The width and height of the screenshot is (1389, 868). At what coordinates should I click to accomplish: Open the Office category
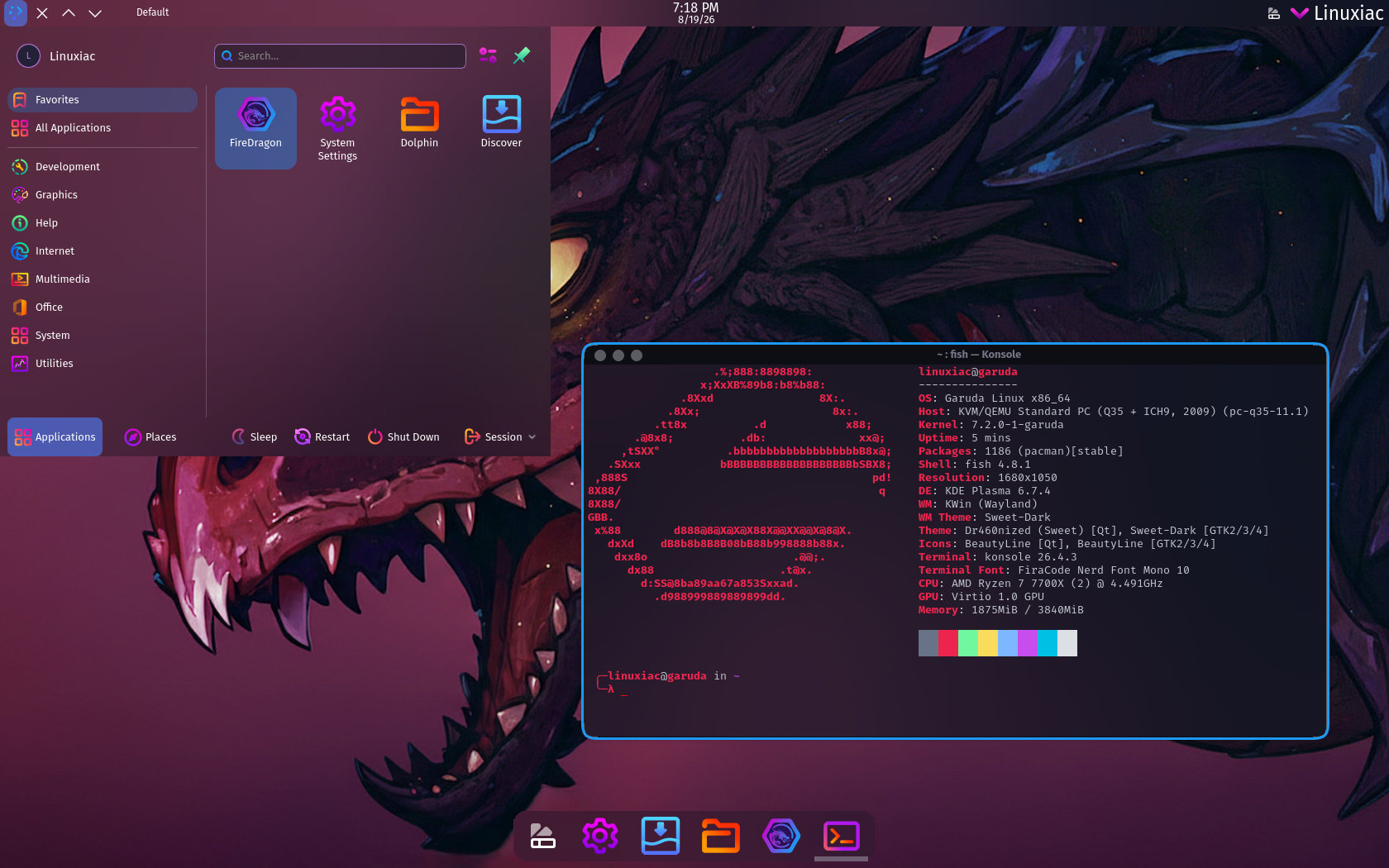[x=103, y=307]
